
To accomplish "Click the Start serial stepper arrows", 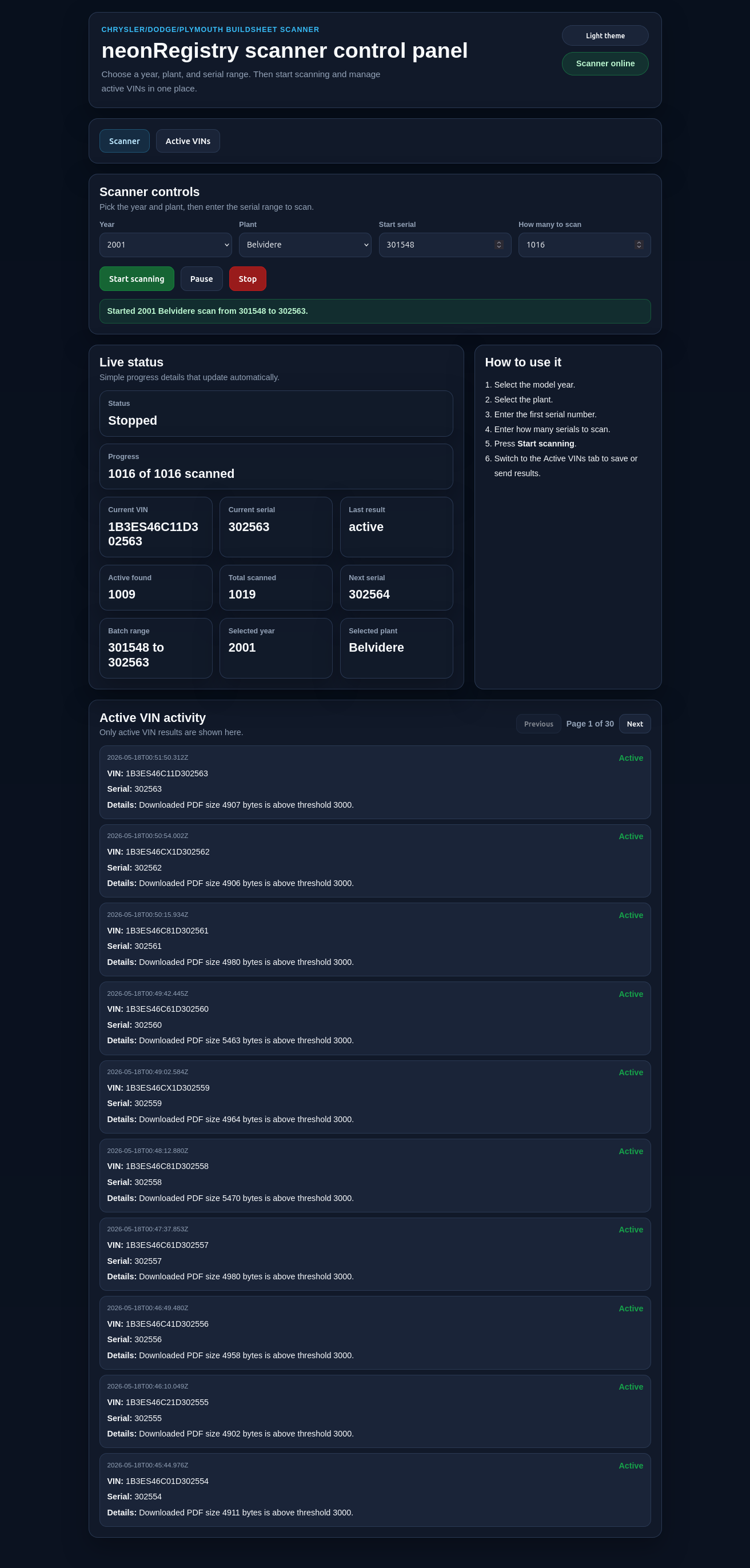I will (x=498, y=245).
